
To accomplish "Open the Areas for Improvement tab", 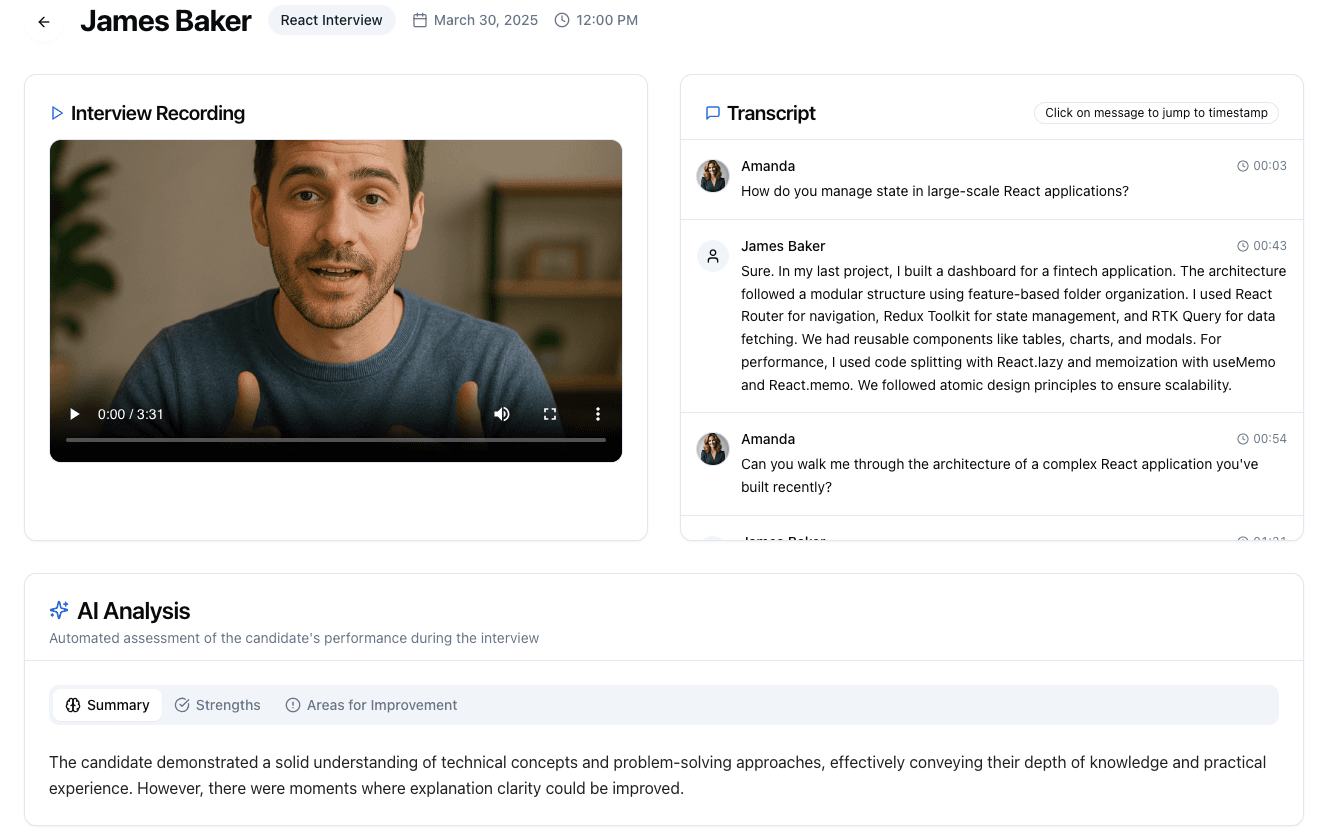I will click(x=371, y=705).
